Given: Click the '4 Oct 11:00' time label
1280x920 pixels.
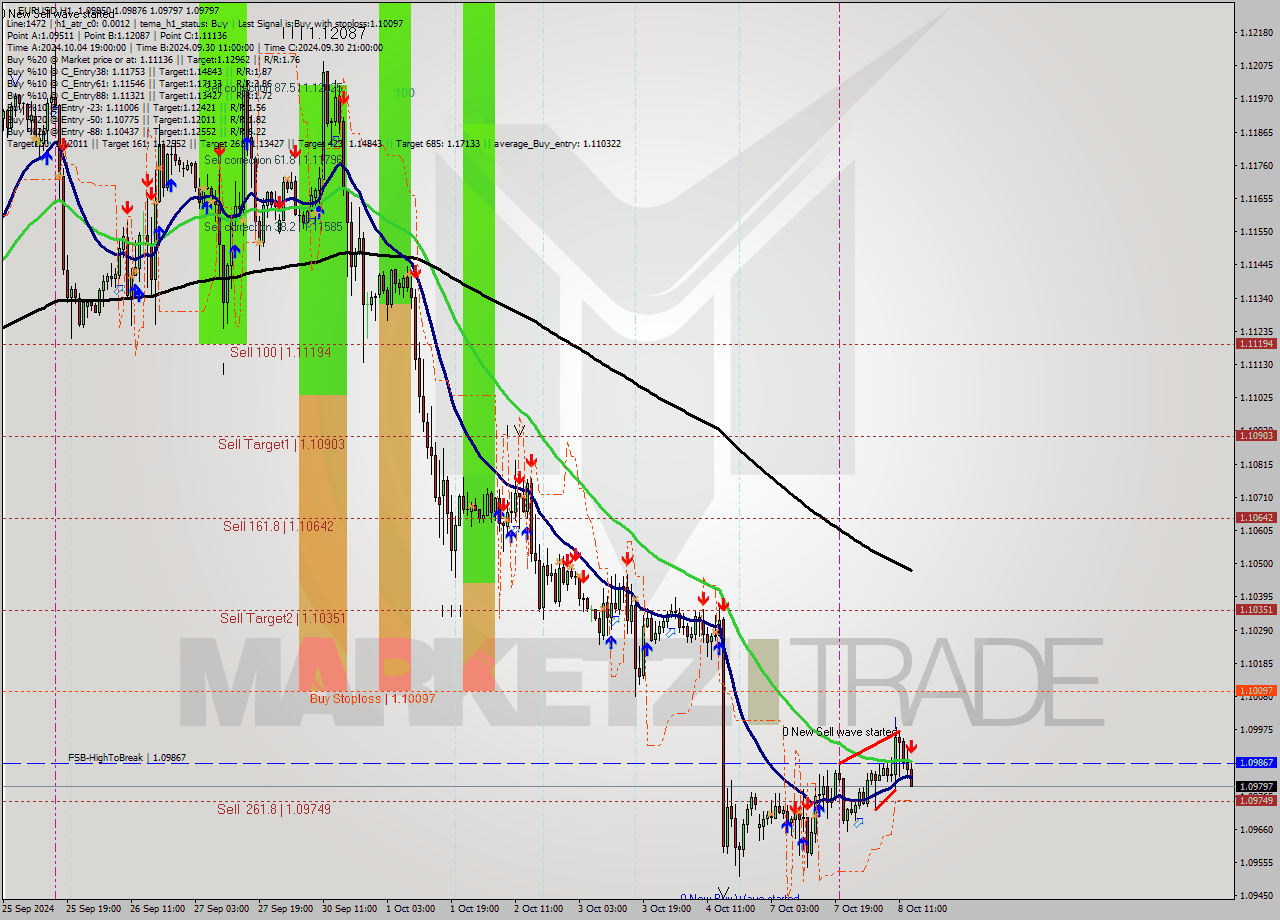Looking at the screenshot, I should pos(731,909).
